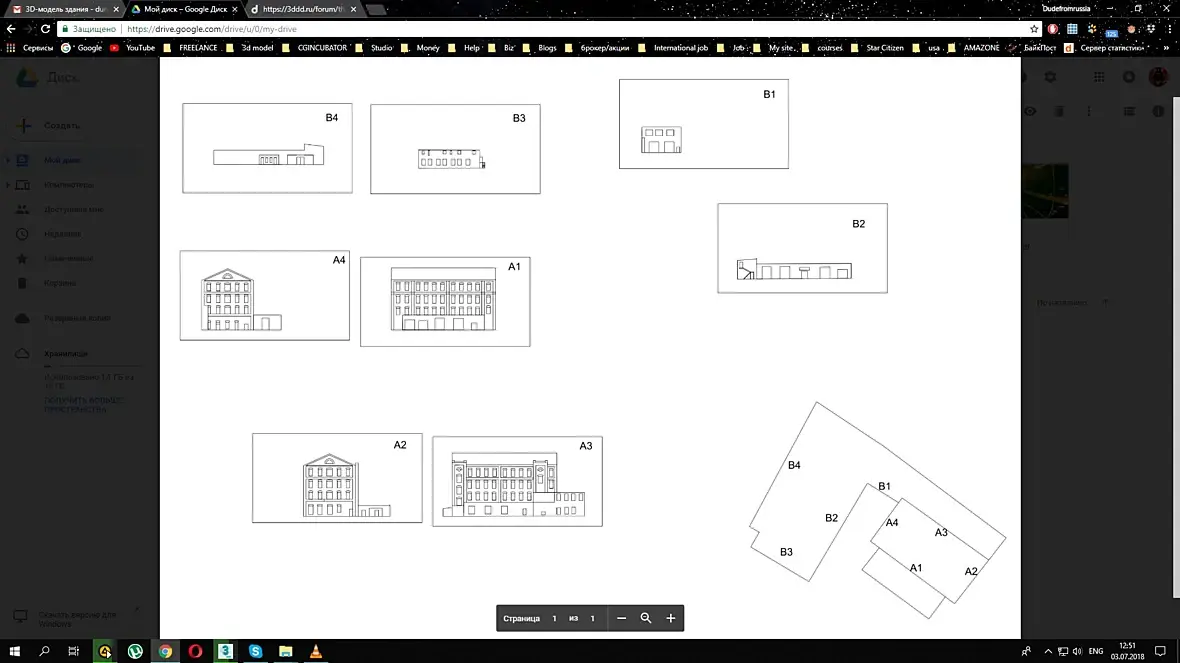1180x663 pixels.
Task: Open the БайкПост bookmark
Action: [x=1033, y=47]
